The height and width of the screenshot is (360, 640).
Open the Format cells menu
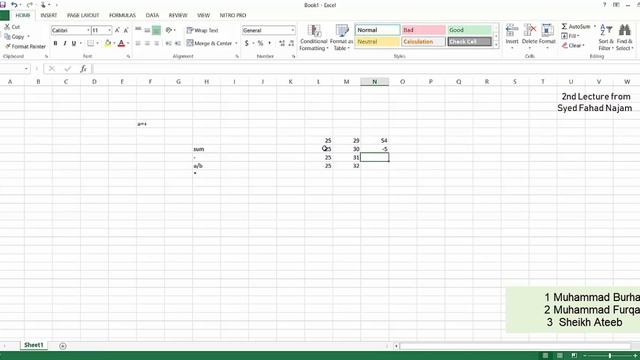tap(547, 38)
